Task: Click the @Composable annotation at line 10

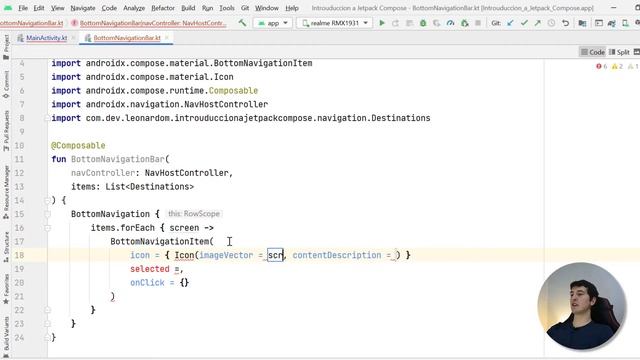Action: coord(78,145)
